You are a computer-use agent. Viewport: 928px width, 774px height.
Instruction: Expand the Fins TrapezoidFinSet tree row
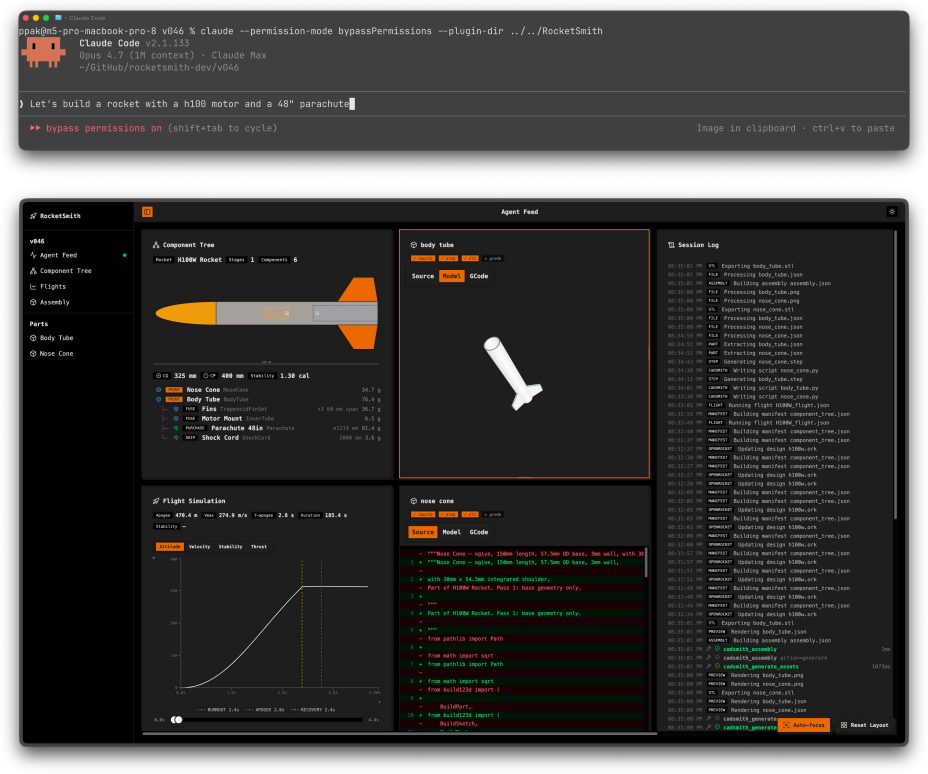click(x=272, y=409)
